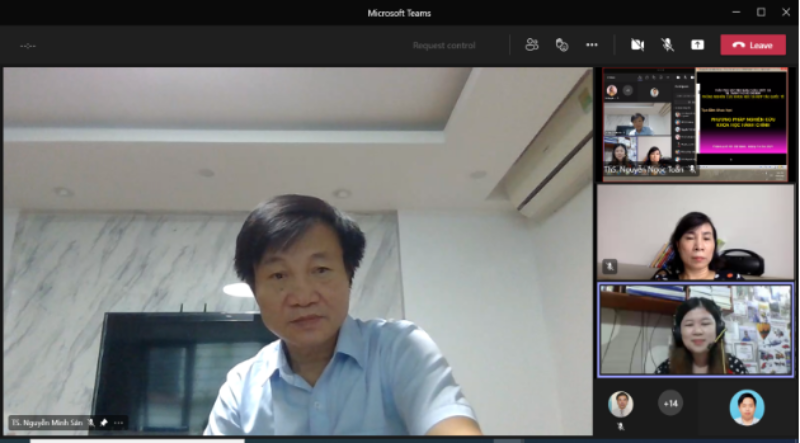Unmute the microphone
Screen dimensions: 800x443
tap(667, 45)
